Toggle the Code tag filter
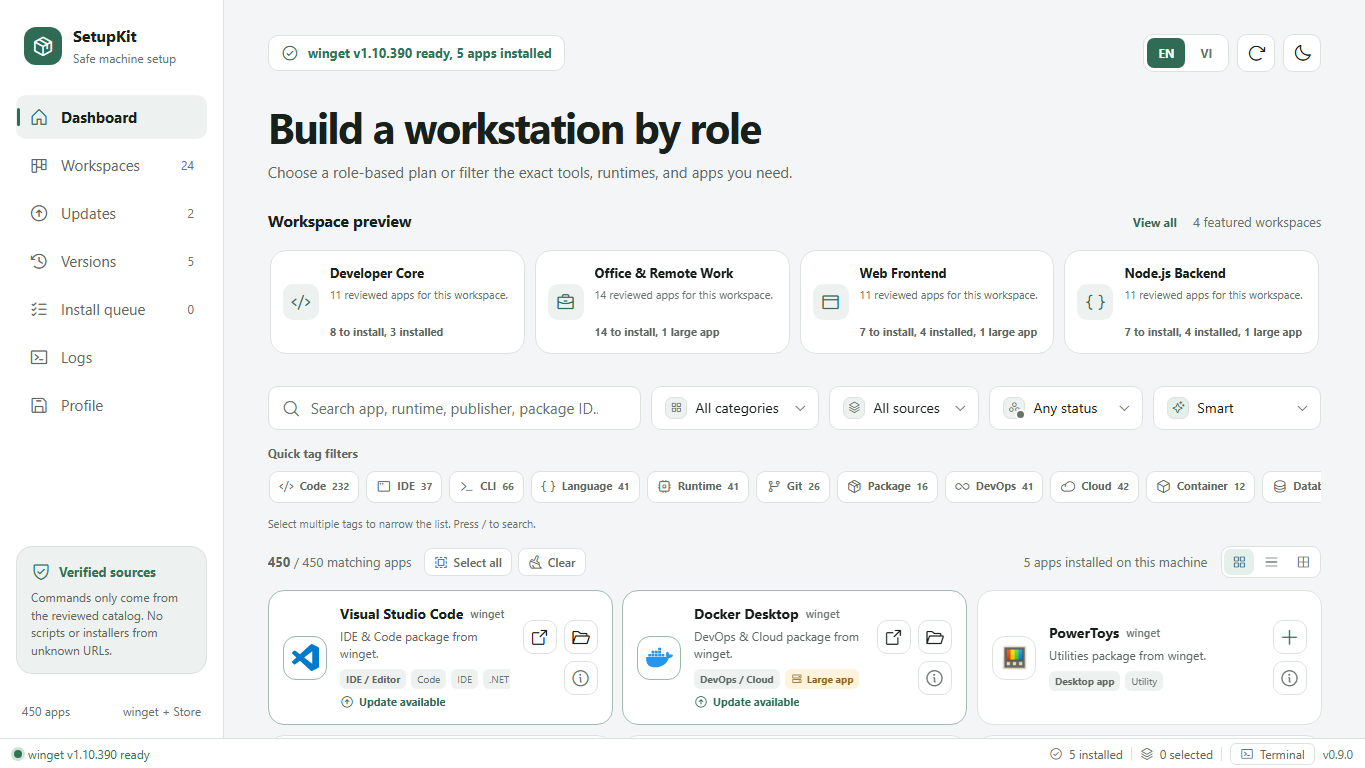Screen dimensions: 1365x768 click(314, 487)
